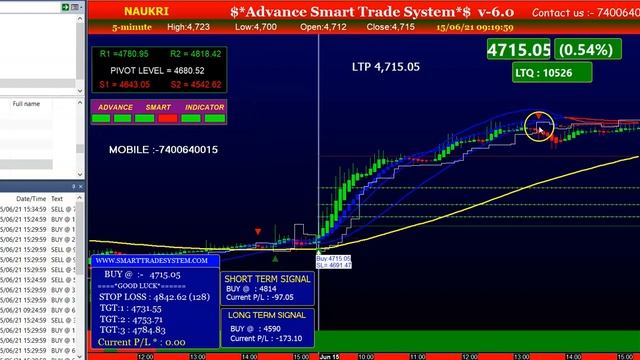Image resolution: width=640 pixels, height=360 pixels.
Task: Click PIVOT LEVEL = 4680.52 text
Action: [x=157, y=71]
